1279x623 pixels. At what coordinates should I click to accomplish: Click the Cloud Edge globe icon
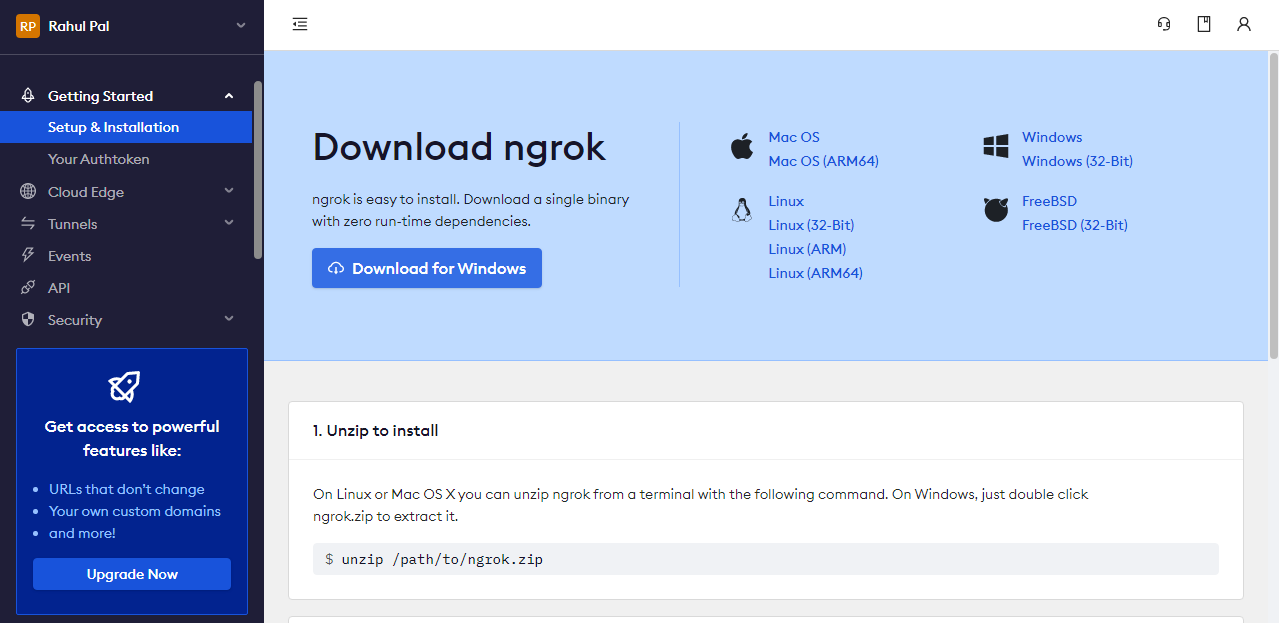click(x=28, y=191)
